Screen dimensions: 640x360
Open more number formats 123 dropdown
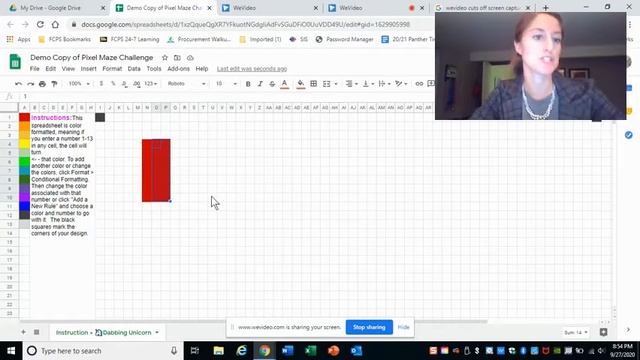[151, 84]
